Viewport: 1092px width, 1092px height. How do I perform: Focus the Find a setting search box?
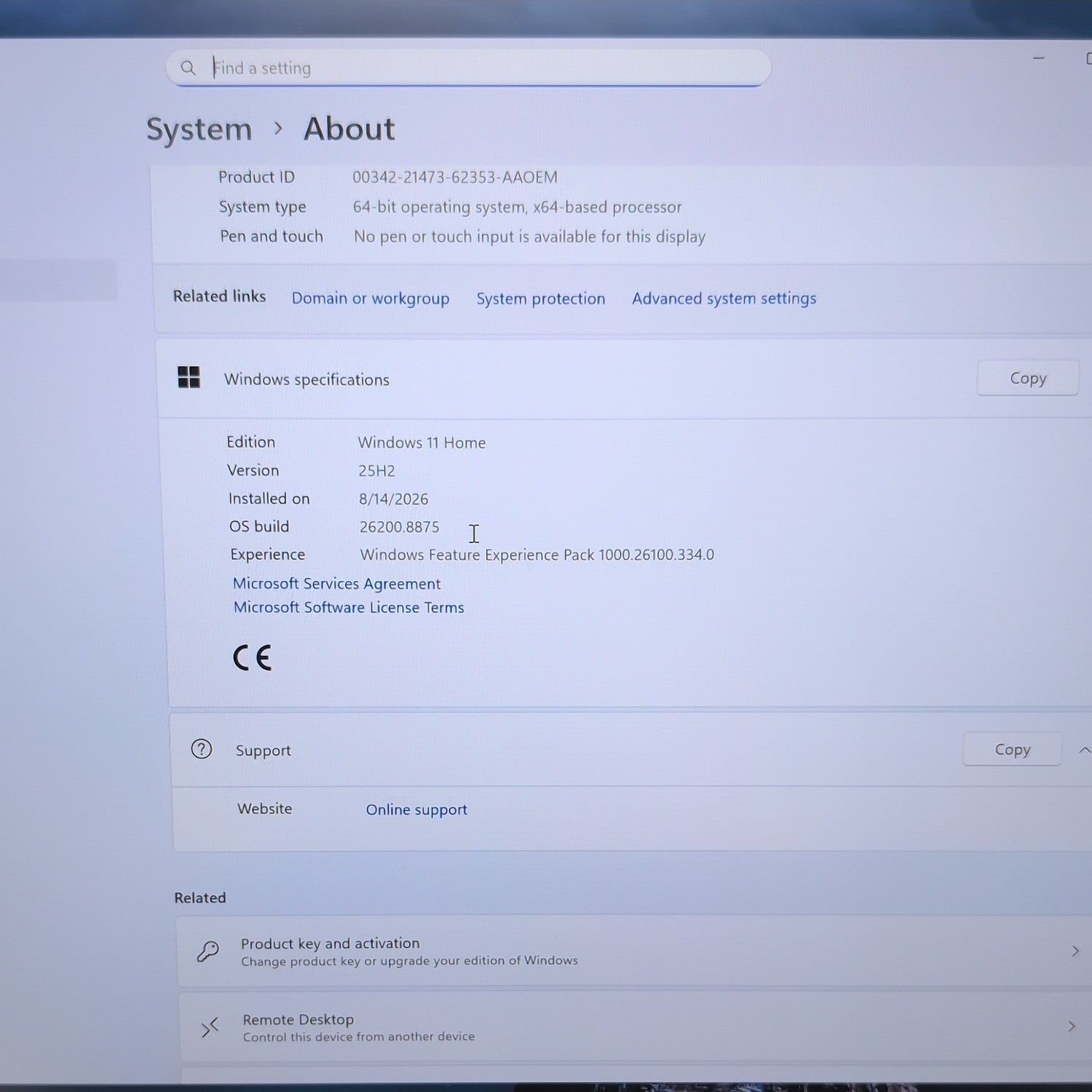tap(469, 68)
